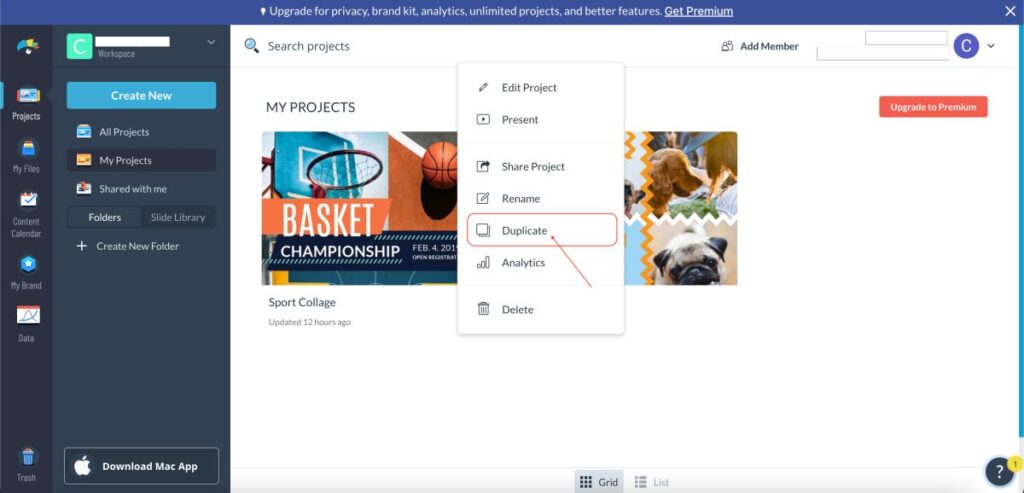Click the green workspace avatar C
This screenshot has height=493, width=1024.
pyautogui.click(x=79, y=46)
